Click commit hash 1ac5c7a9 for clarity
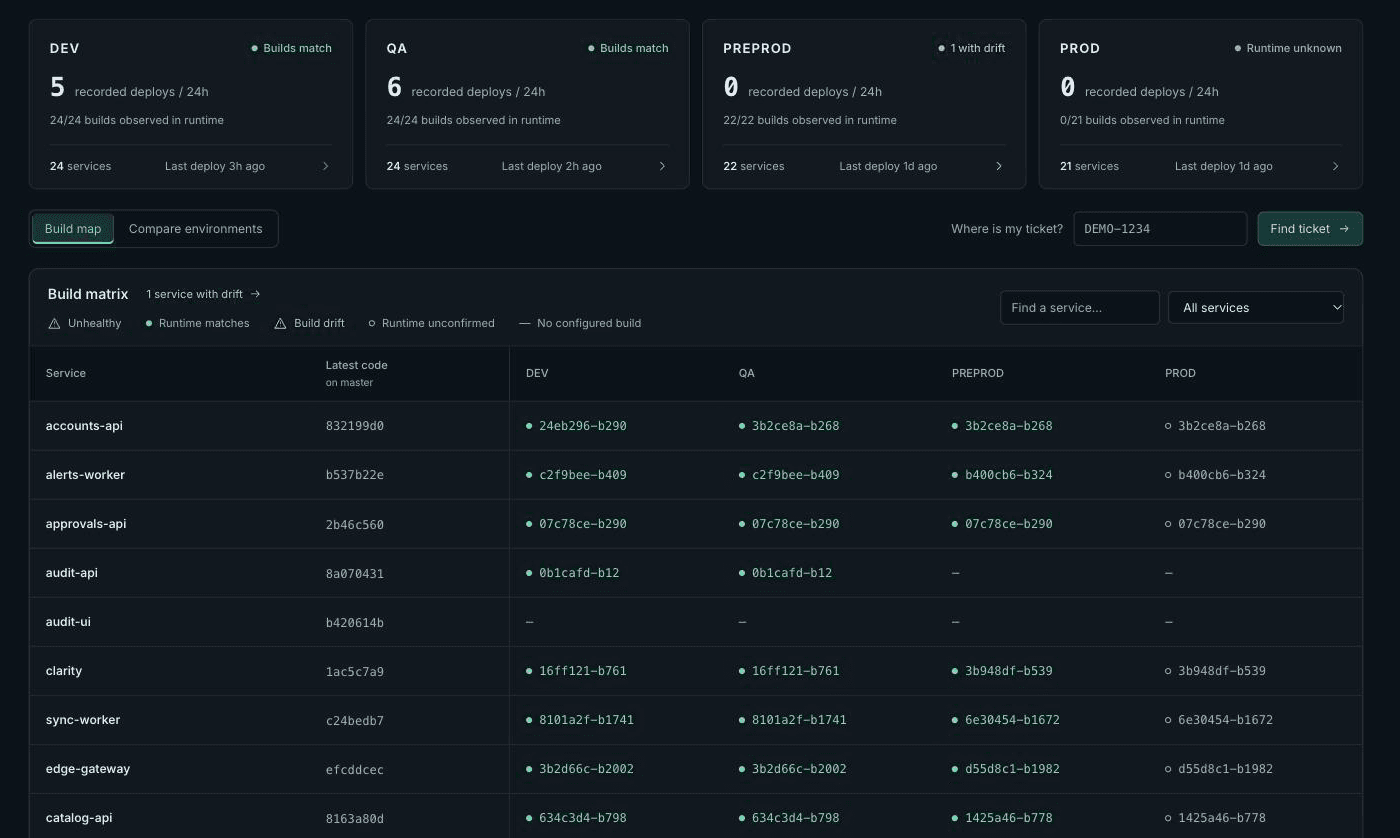 tap(355, 671)
